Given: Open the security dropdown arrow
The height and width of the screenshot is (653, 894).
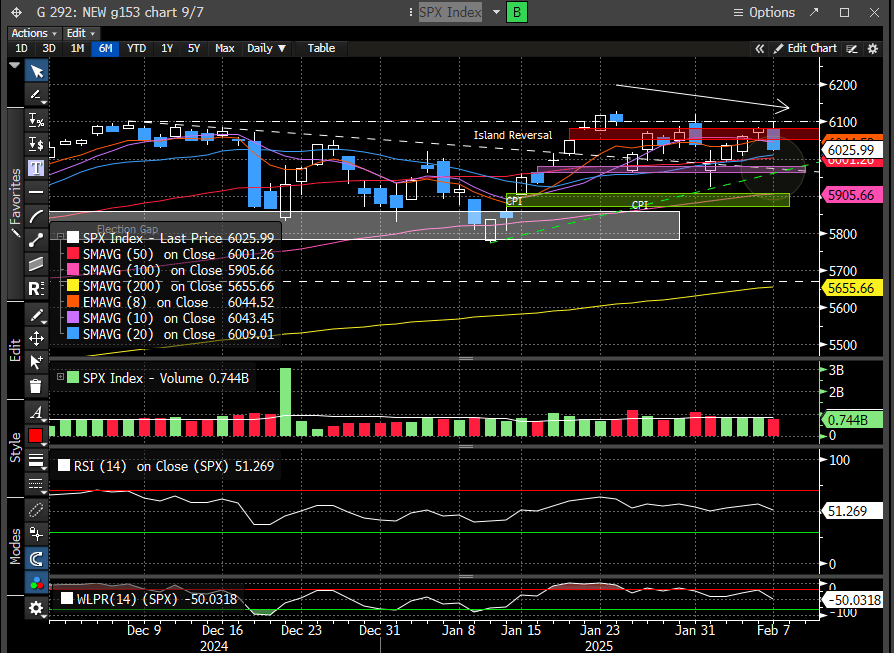Looking at the screenshot, I should [x=495, y=12].
